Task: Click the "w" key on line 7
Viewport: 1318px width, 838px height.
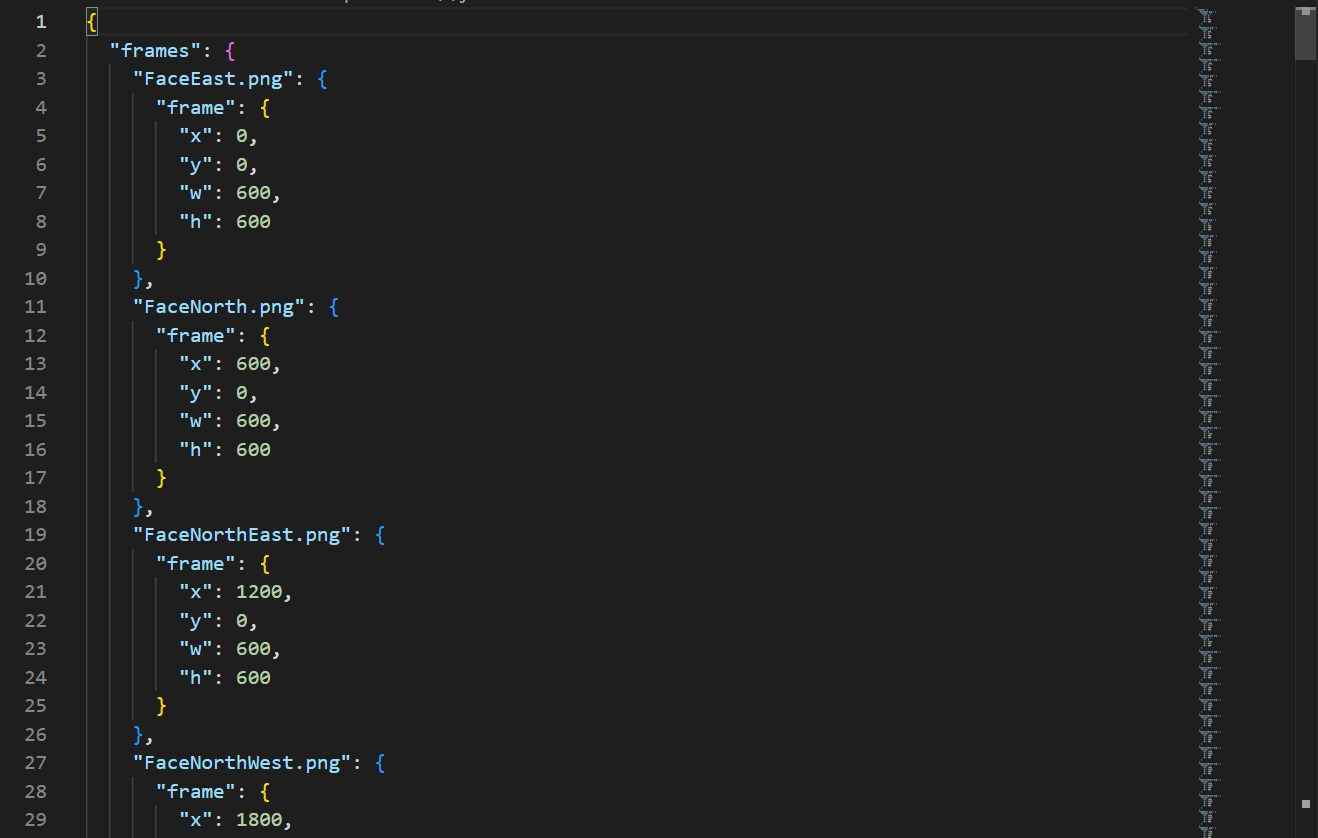Action: (196, 193)
